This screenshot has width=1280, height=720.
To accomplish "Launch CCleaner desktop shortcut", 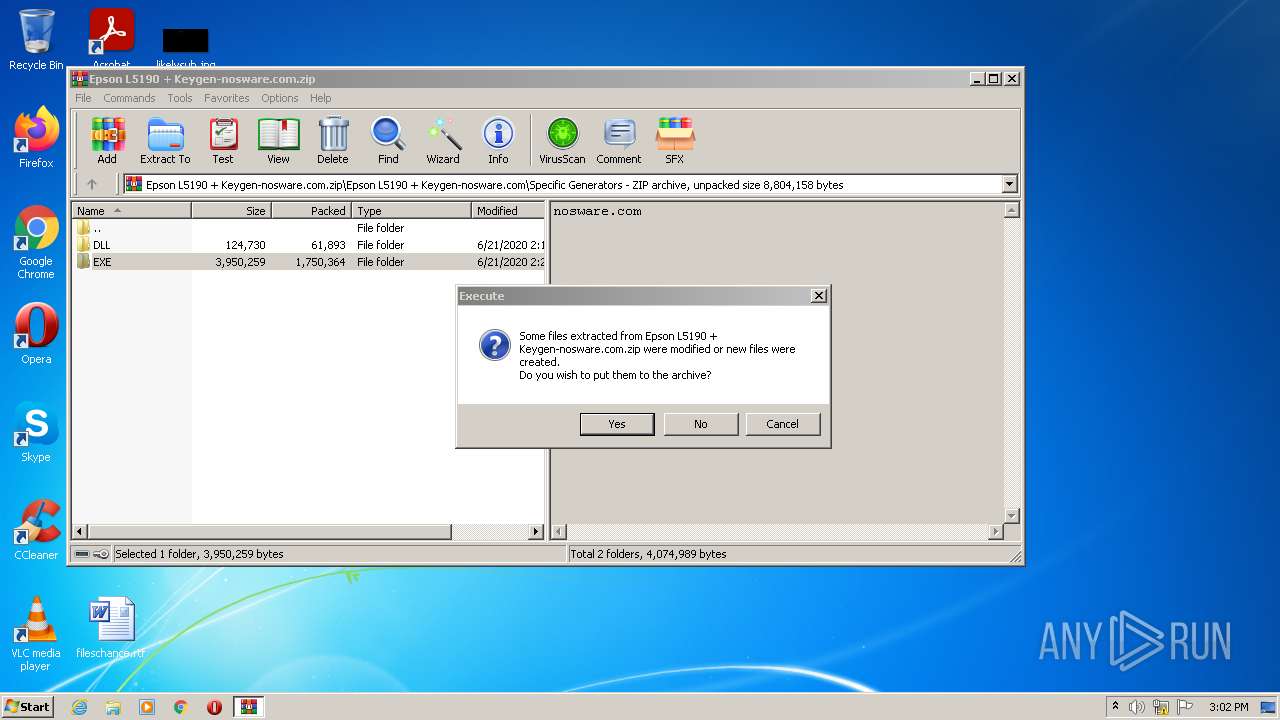I will coord(36,530).
